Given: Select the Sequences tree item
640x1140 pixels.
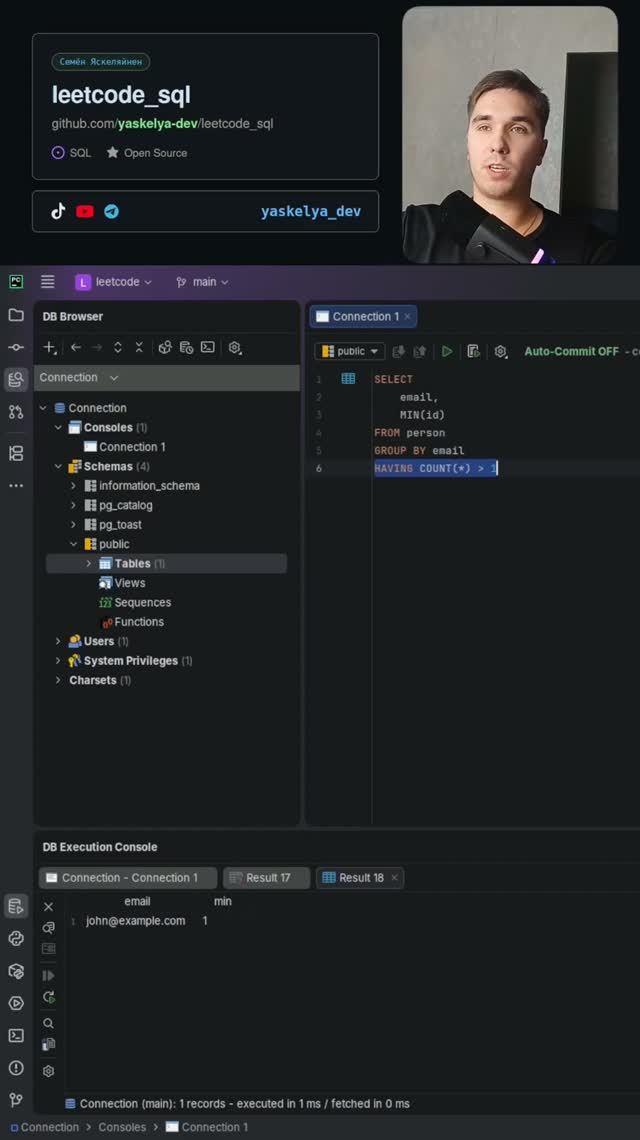Looking at the screenshot, I should (x=135, y=602).
